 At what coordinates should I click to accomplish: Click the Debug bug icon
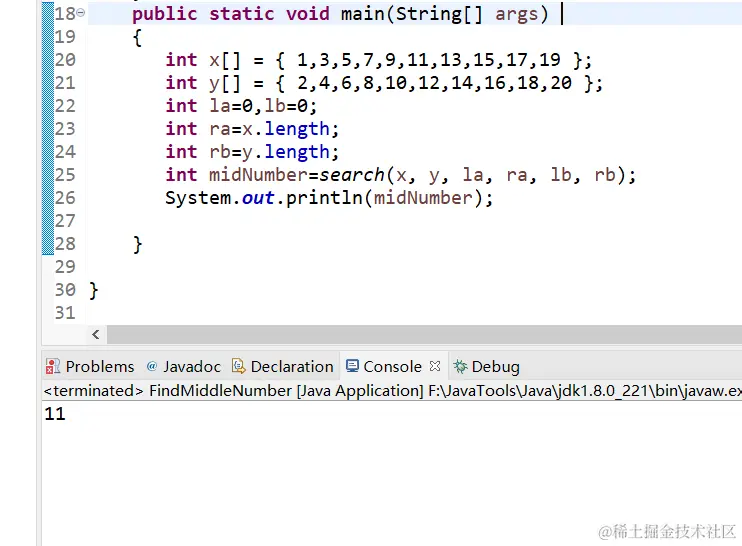click(x=460, y=366)
